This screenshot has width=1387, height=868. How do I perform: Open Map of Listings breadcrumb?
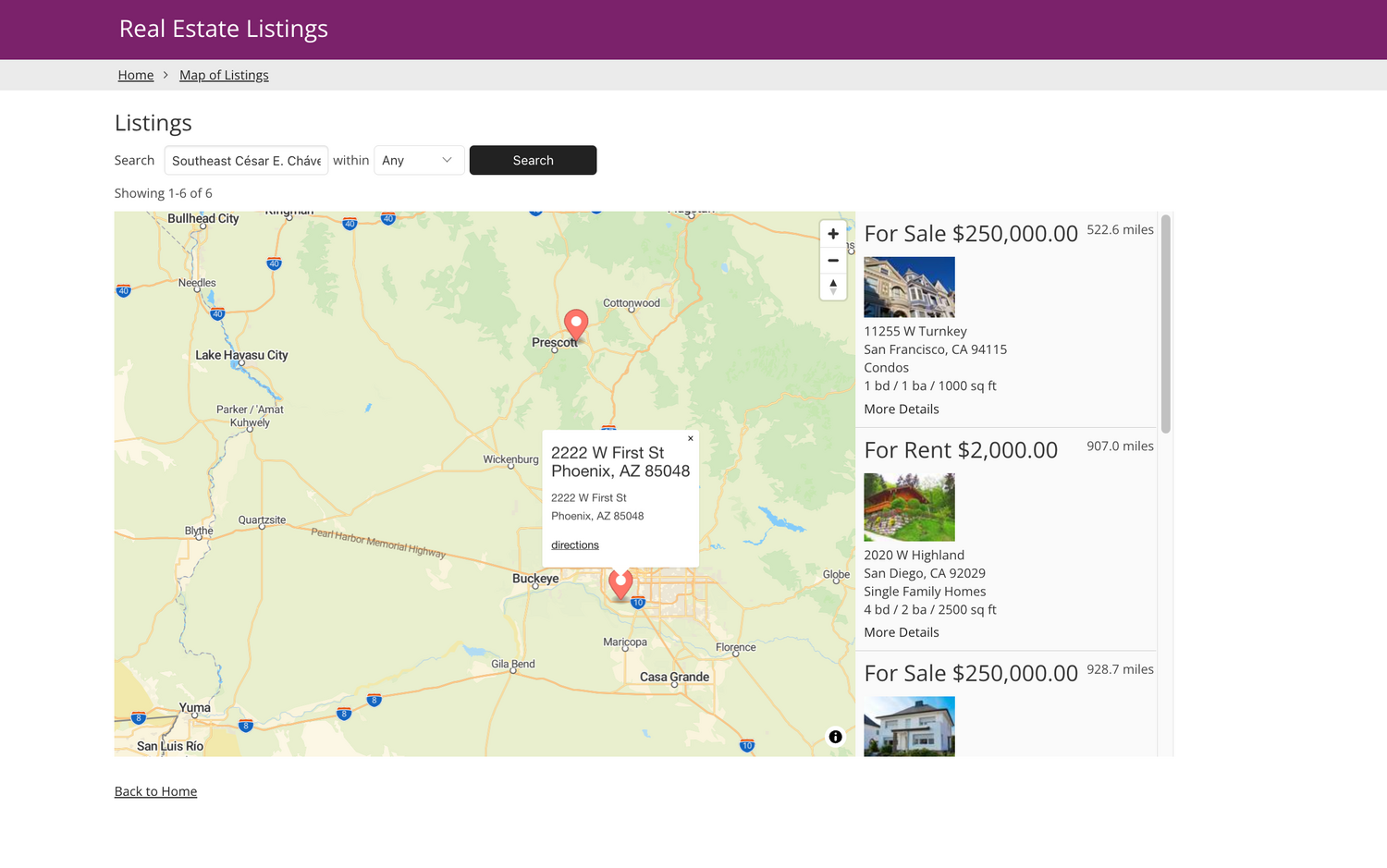pos(224,75)
